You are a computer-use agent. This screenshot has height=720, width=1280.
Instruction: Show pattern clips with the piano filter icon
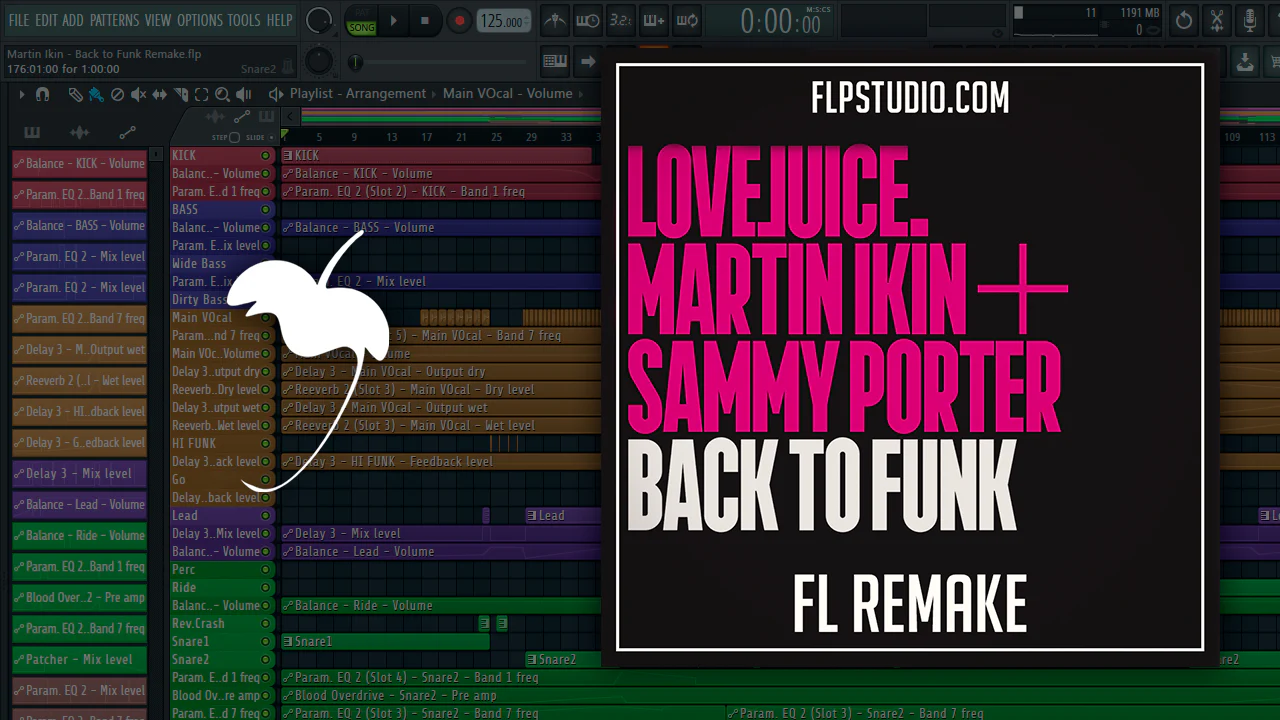click(32, 132)
